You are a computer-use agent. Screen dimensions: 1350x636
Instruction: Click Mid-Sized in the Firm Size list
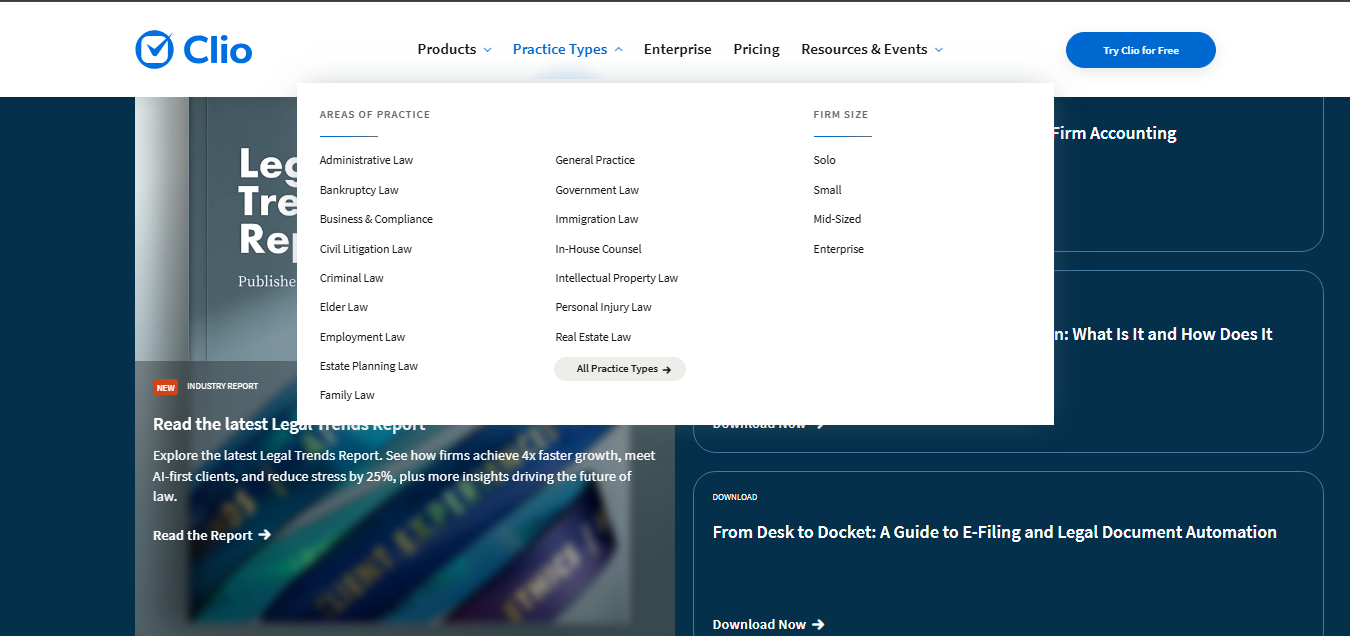pos(837,218)
